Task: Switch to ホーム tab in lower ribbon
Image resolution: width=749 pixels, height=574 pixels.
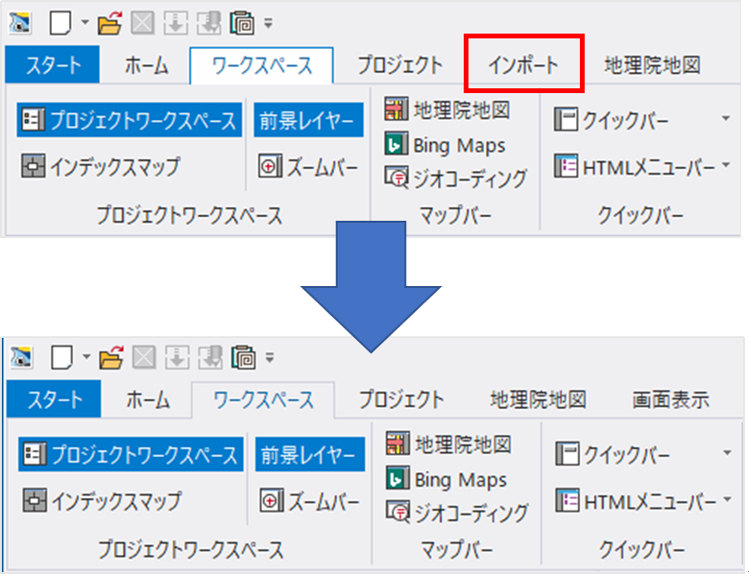Action: 148,400
